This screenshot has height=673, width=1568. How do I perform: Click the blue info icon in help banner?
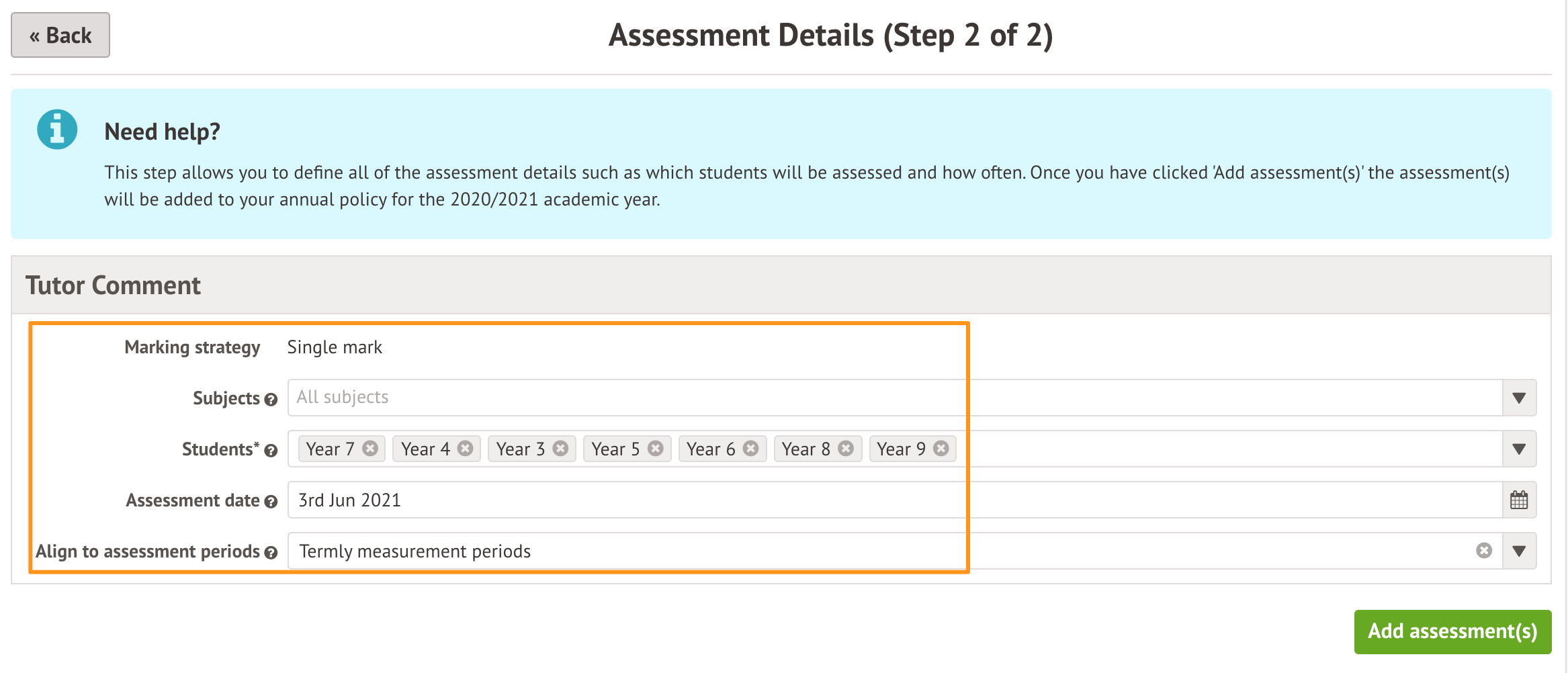click(57, 129)
